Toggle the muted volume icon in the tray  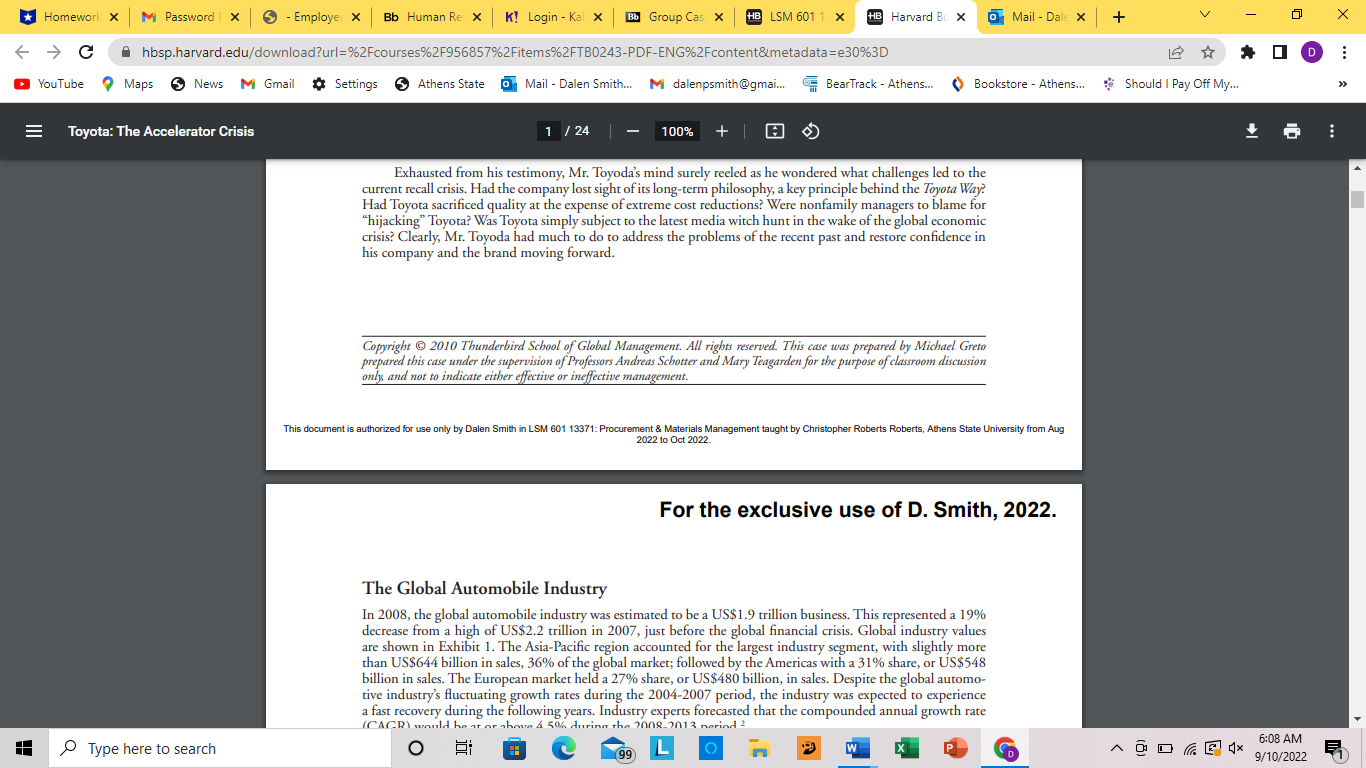tap(1236, 748)
